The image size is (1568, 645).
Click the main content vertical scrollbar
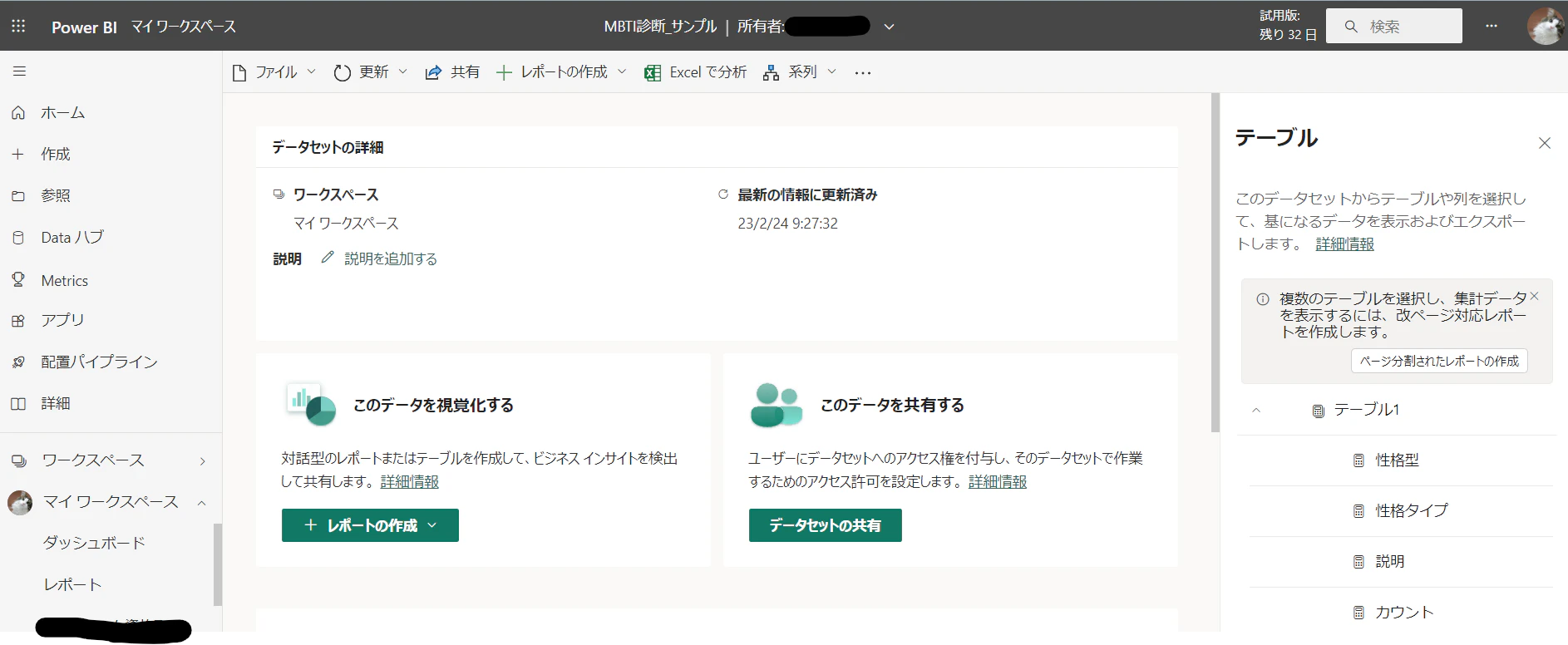[1215, 263]
